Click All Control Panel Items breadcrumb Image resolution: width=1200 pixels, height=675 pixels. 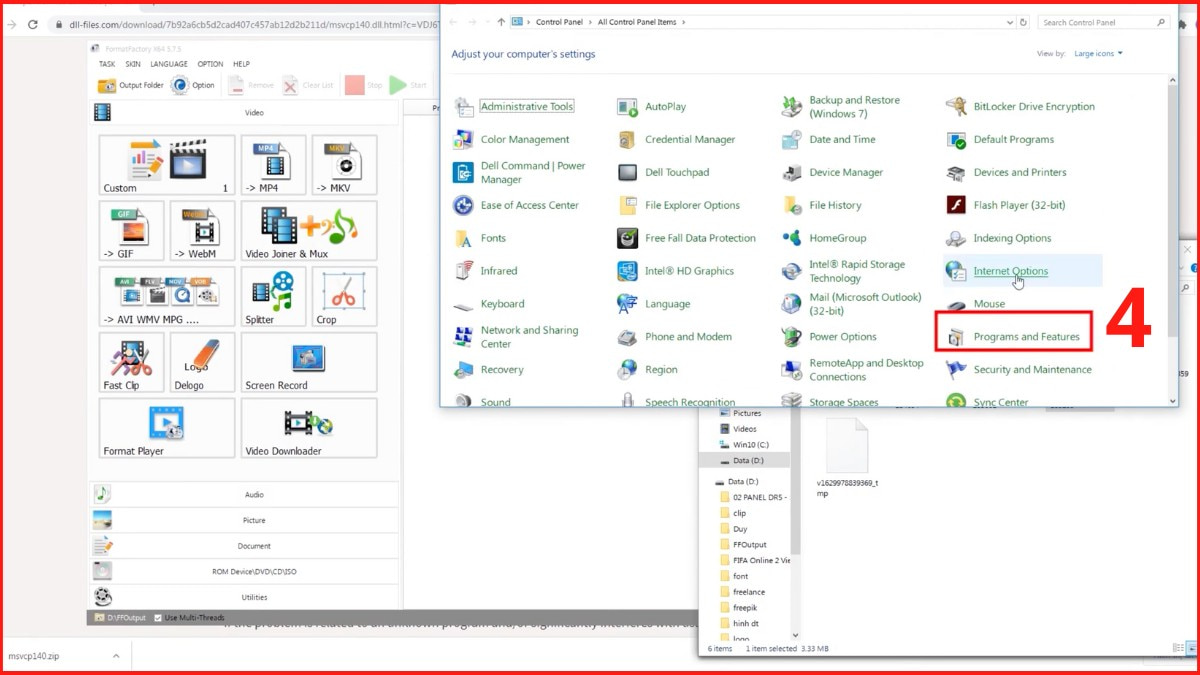[x=635, y=23]
